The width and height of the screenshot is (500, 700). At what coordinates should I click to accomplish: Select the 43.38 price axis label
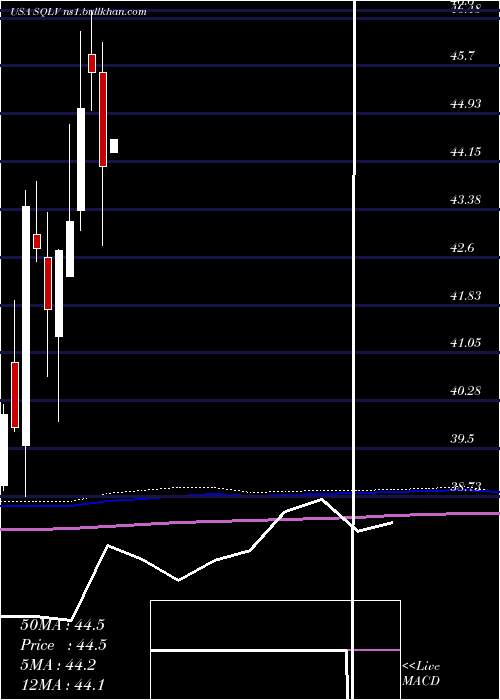[x=466, y=200]
